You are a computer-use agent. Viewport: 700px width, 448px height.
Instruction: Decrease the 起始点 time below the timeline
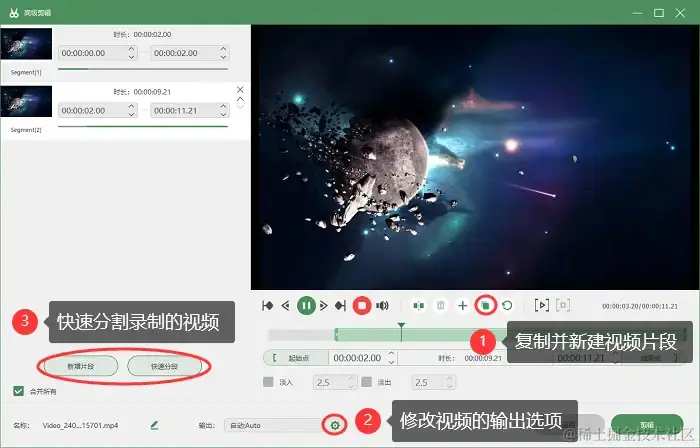pyautogui.click(x=391, y=361)
